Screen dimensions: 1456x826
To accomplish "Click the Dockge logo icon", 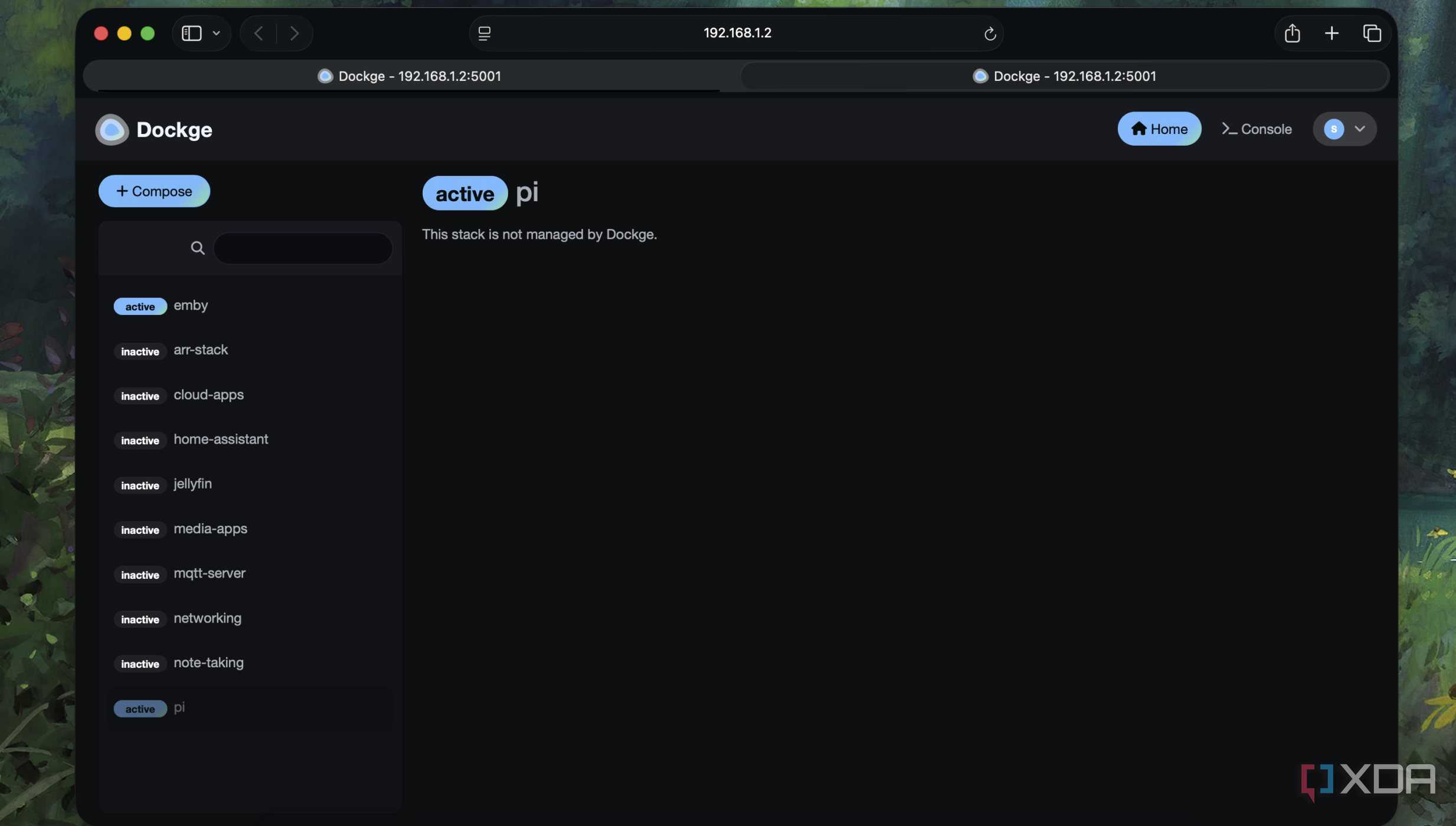I will 112,129.
